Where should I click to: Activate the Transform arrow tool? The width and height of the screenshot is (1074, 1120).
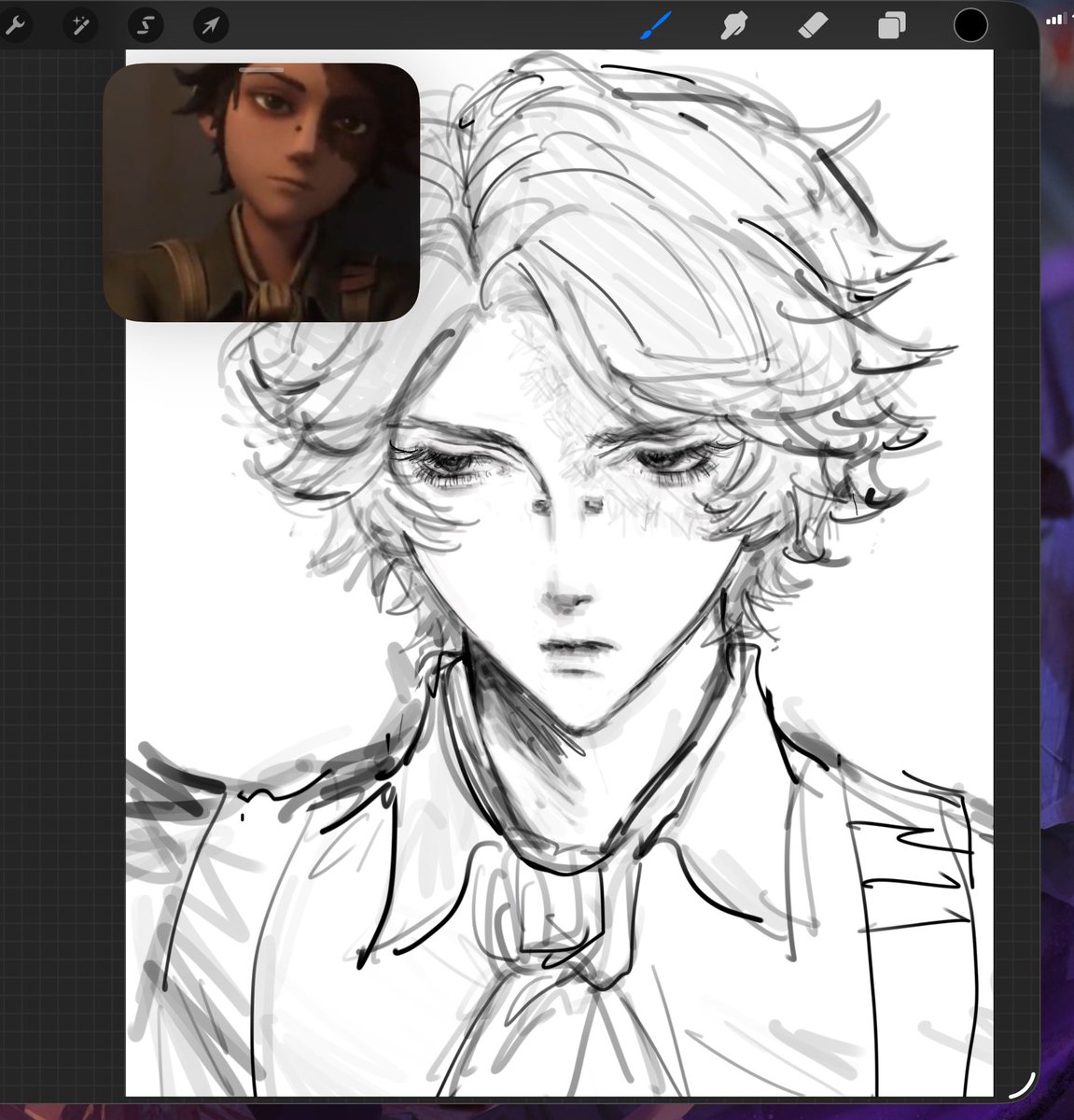click(211, 25)
